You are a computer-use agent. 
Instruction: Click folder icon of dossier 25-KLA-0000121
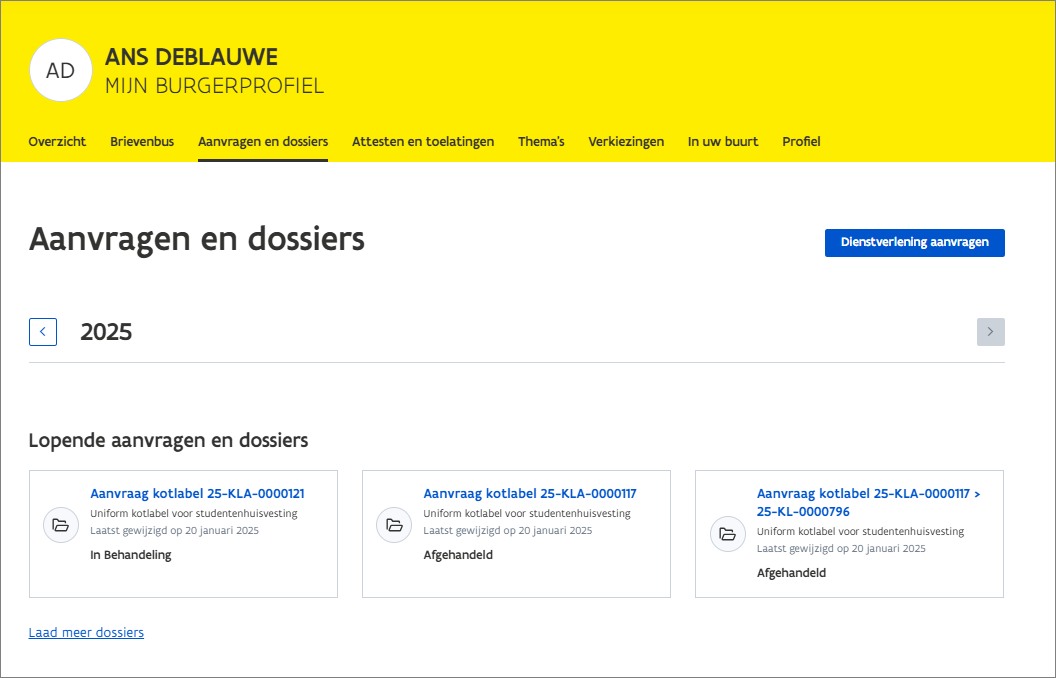click(x=61, y=525)
